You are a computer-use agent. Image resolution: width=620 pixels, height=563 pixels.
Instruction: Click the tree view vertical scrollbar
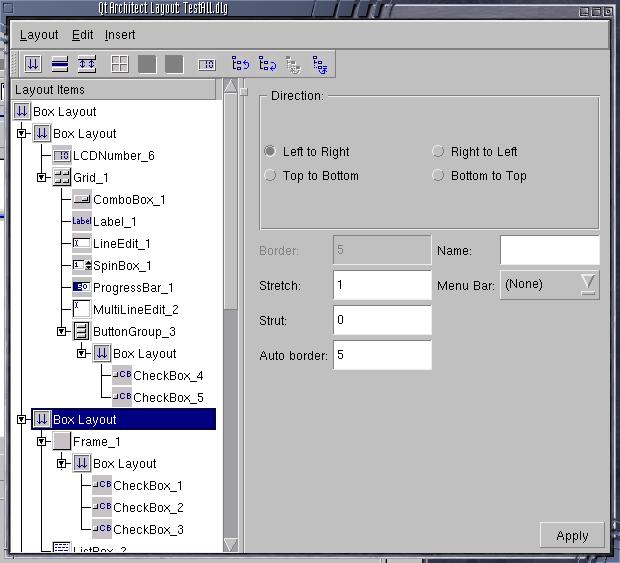click(x=231, y=300)
